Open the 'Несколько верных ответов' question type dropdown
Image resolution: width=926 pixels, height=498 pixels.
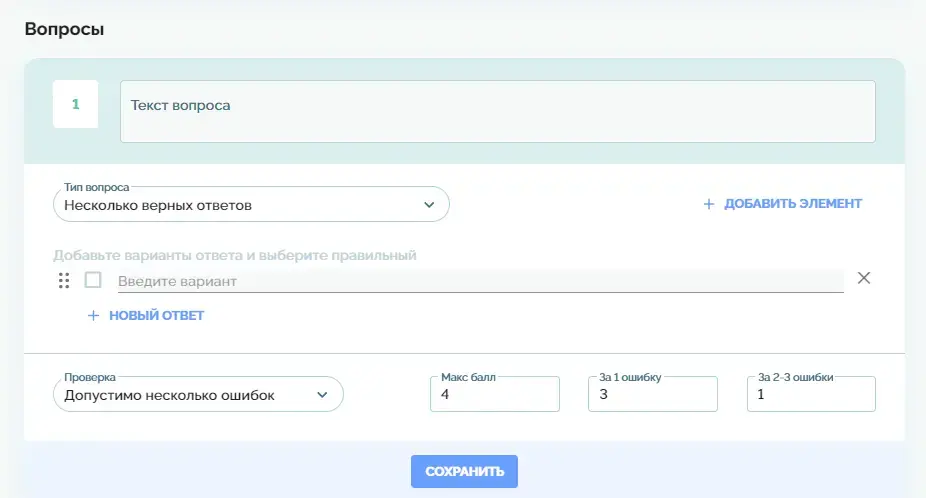(x=250, y=205)
